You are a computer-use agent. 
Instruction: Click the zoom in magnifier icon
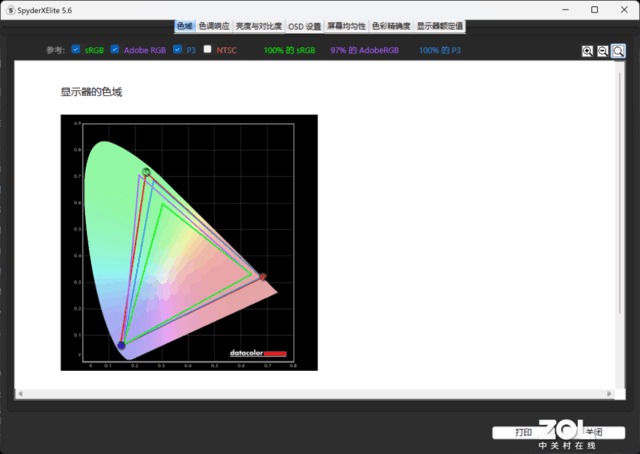click(x=587, y=51)
